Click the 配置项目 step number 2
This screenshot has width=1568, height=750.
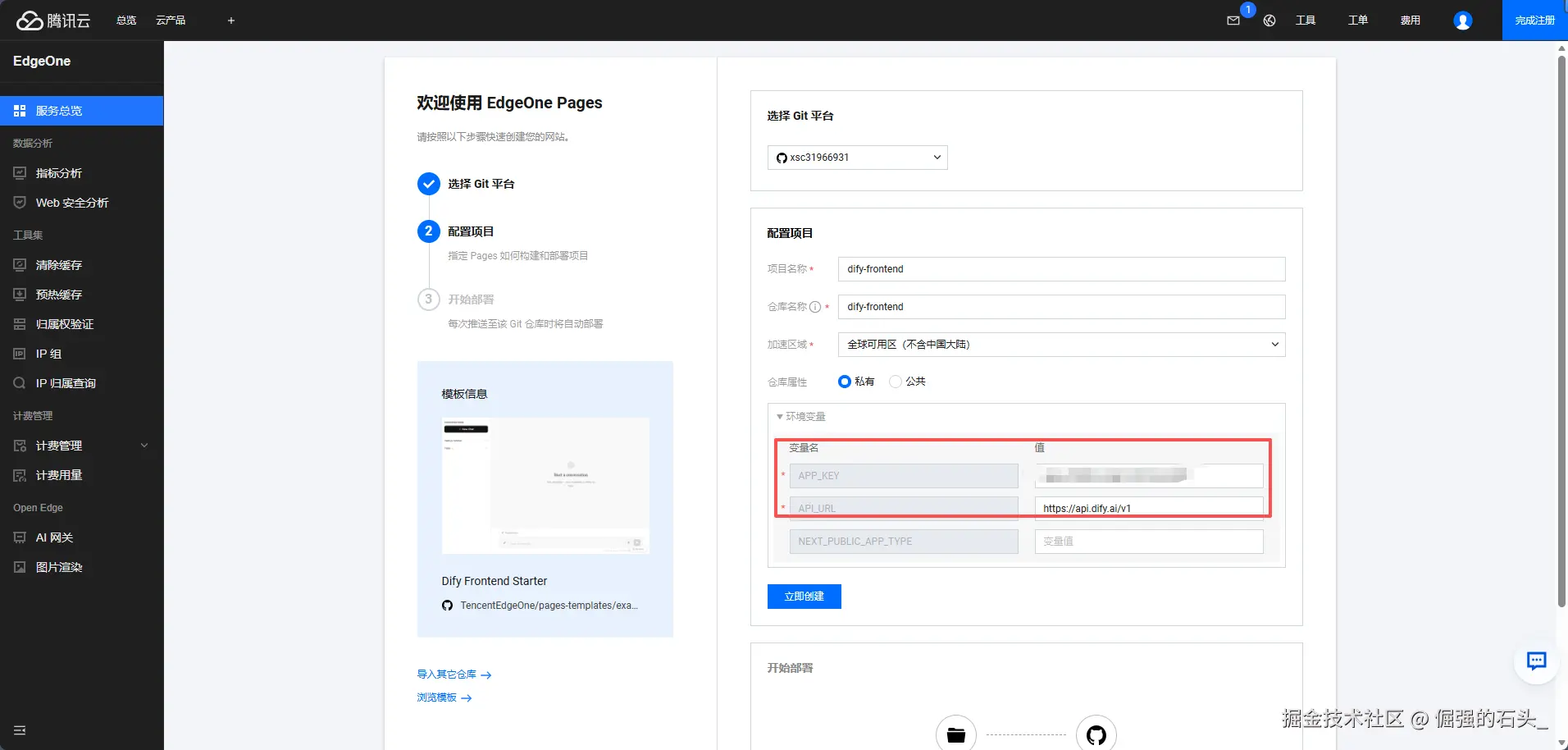428,231
